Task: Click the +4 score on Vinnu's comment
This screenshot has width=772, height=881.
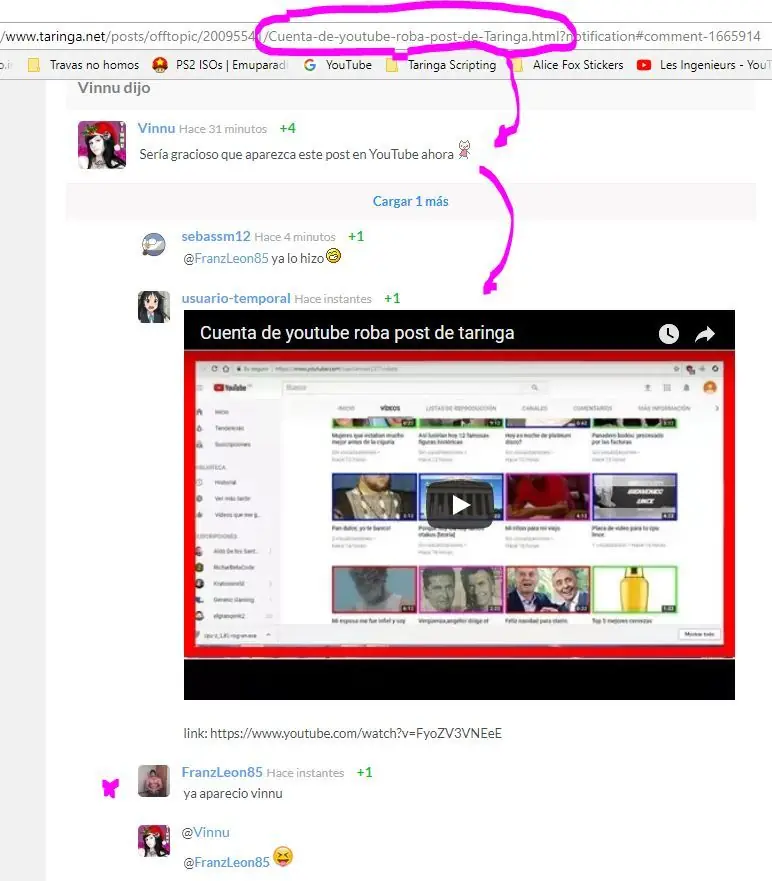Action: pos(288,128)
